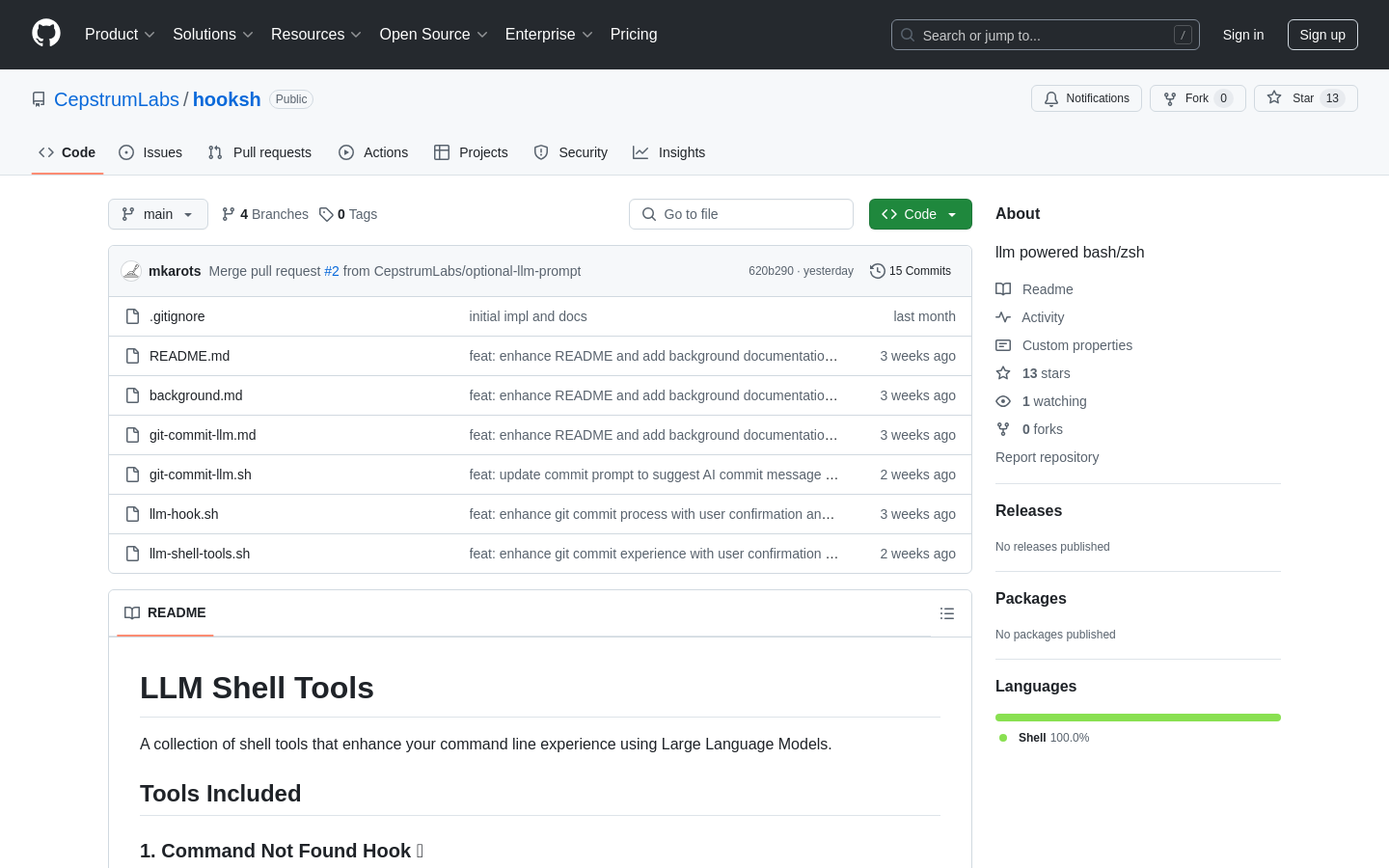Open the Pricing page link

pyautogui.click(x=634, y=35)
